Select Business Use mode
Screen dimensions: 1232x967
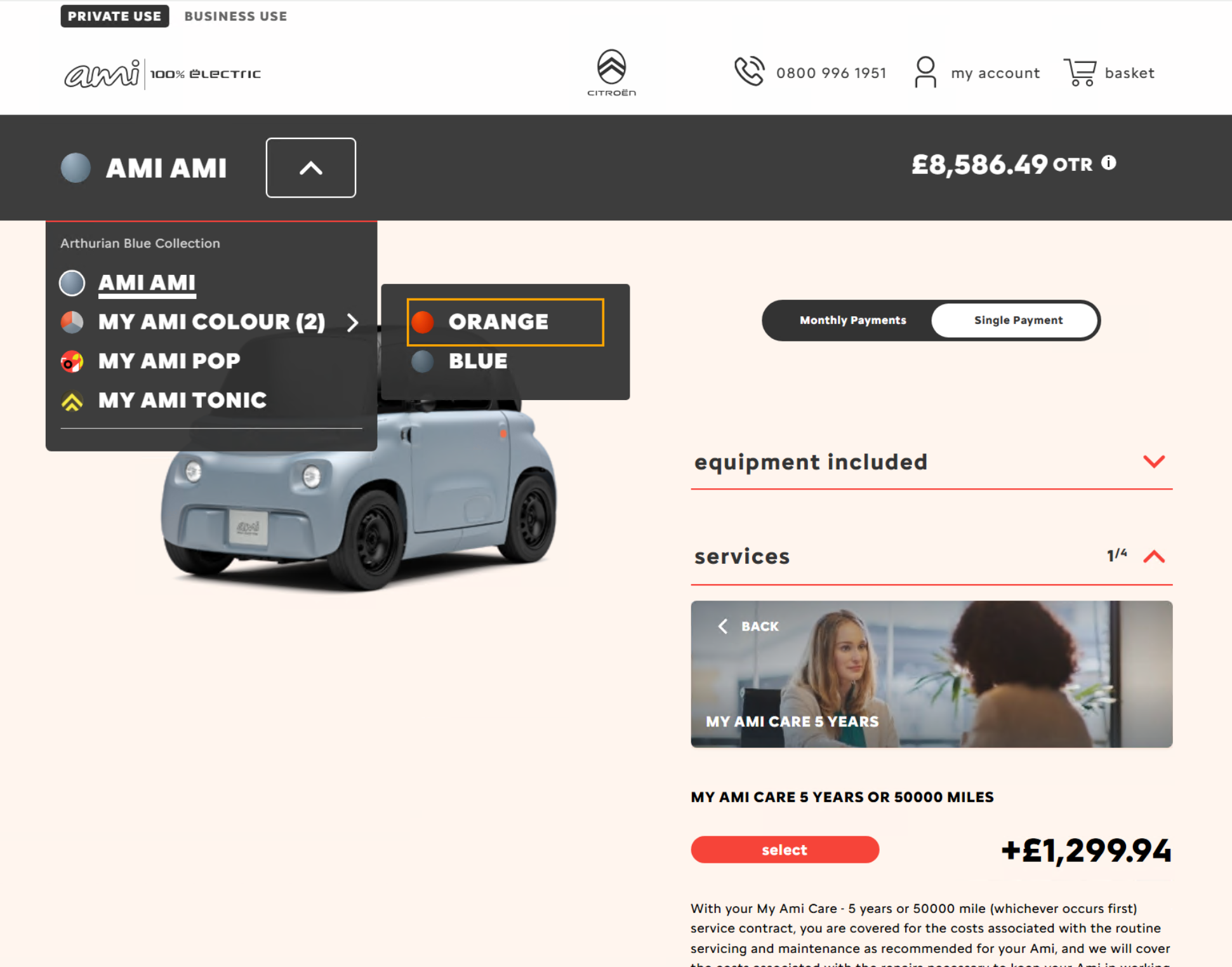(x=235, y=17)
